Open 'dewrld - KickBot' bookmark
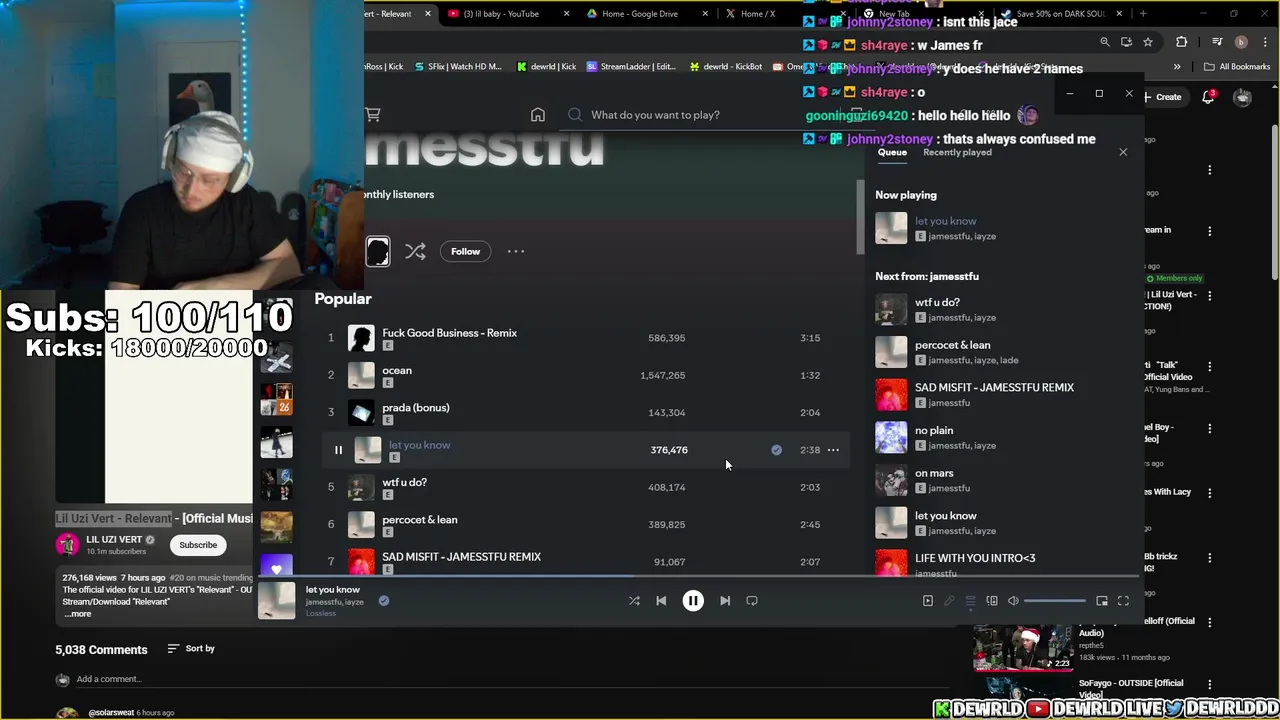The image size is (1280, 720). pyautogui.click(x=726, y=67)
